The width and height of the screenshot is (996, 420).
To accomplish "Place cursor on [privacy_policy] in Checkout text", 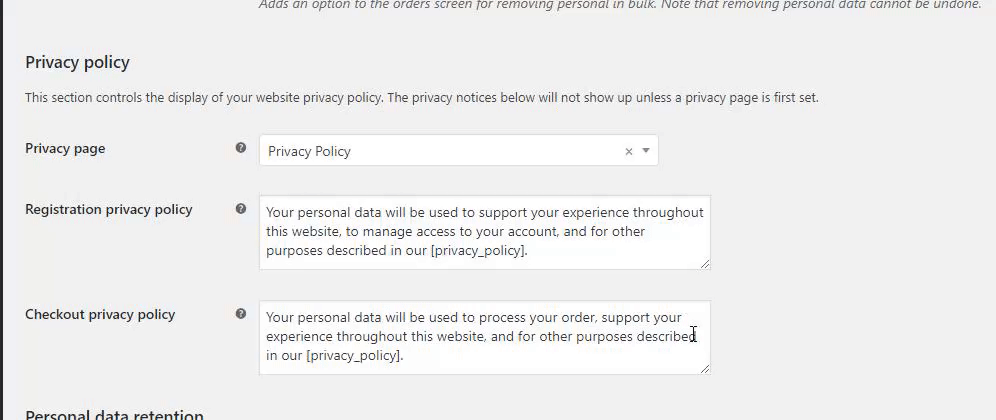I will pyautogui.click(x=354, y=356).
